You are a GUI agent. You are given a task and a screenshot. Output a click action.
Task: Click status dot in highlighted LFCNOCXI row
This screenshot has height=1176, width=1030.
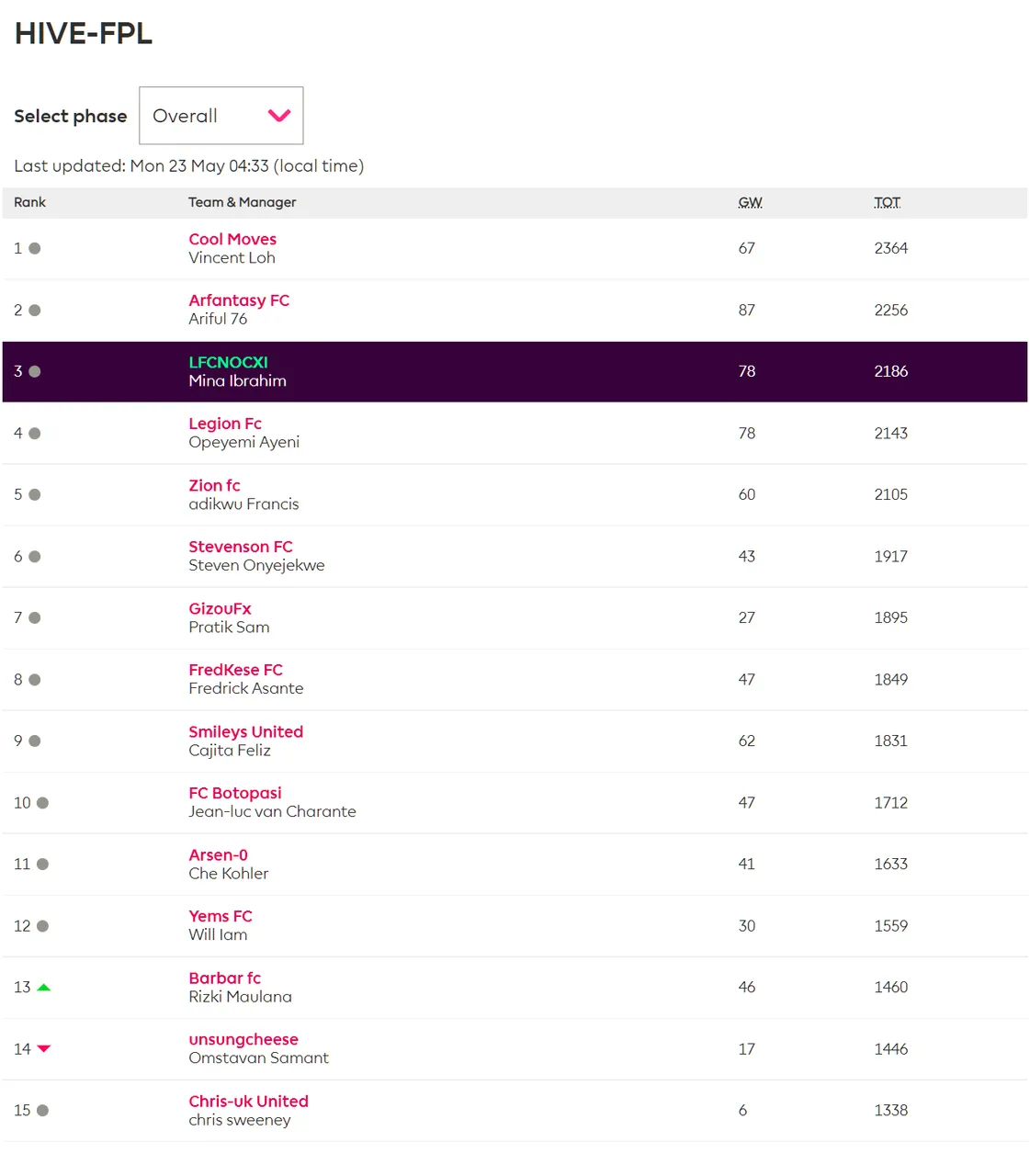[35, 371]
